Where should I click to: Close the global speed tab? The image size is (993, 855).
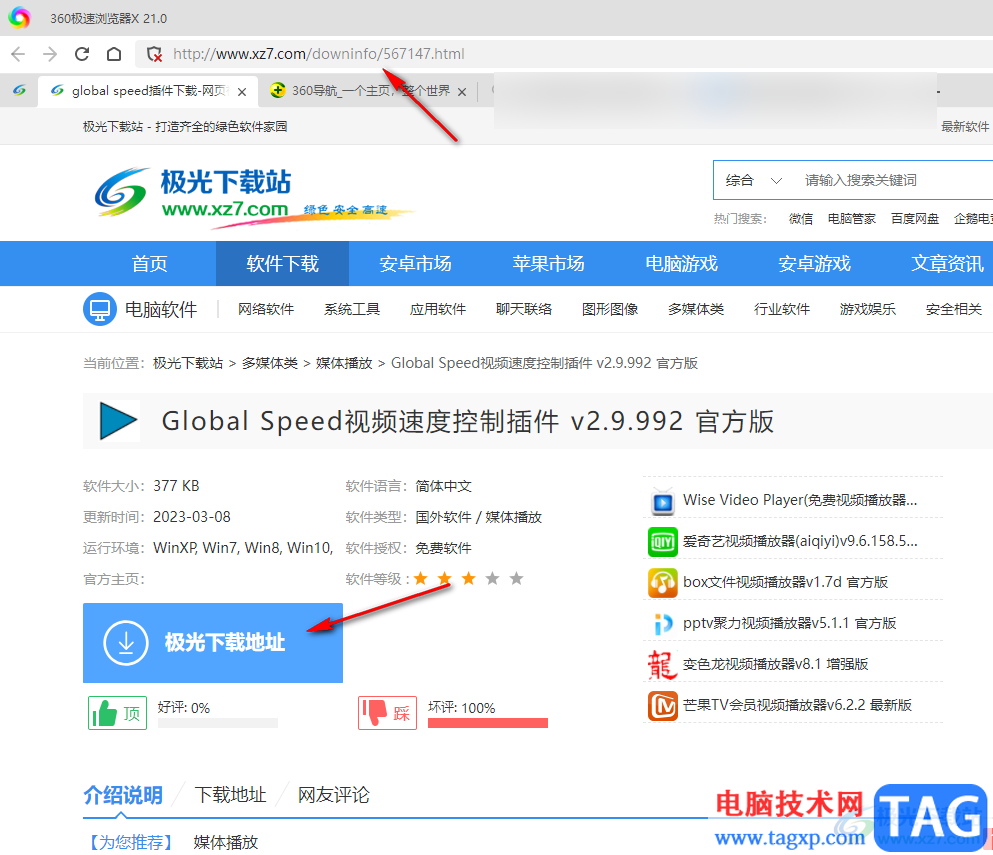242,92
